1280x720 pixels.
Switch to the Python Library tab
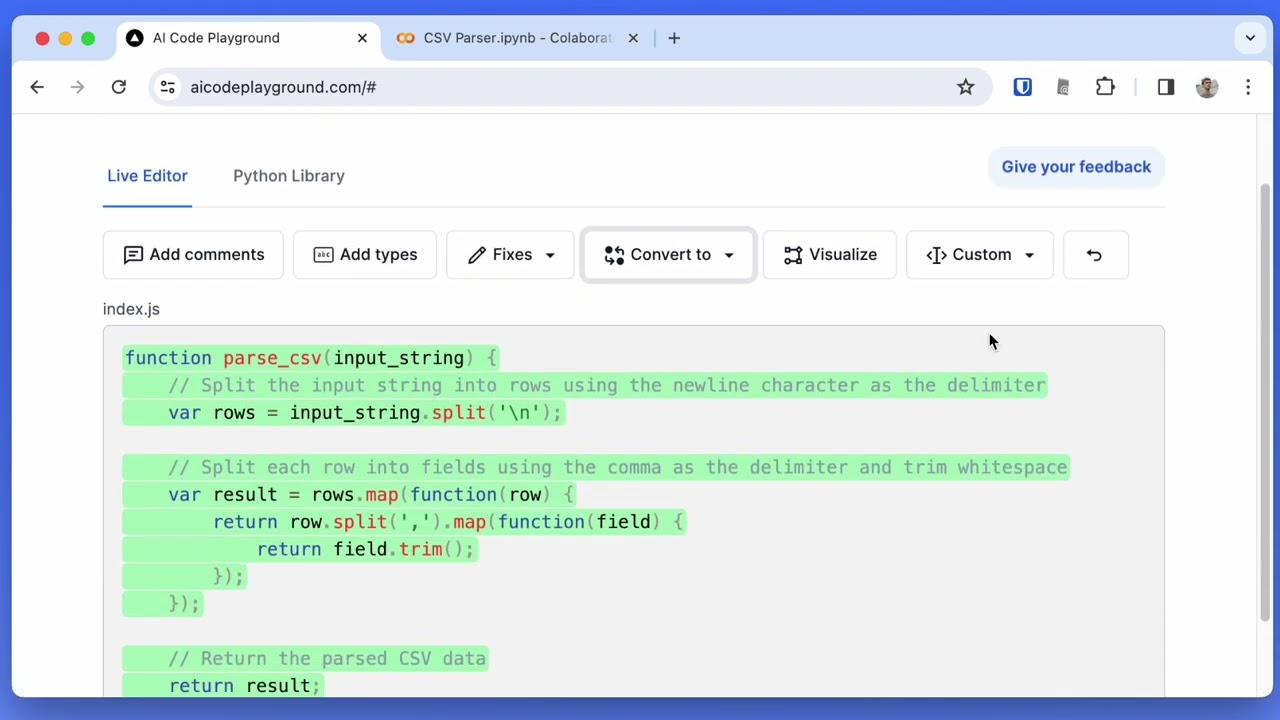point(289,176)
